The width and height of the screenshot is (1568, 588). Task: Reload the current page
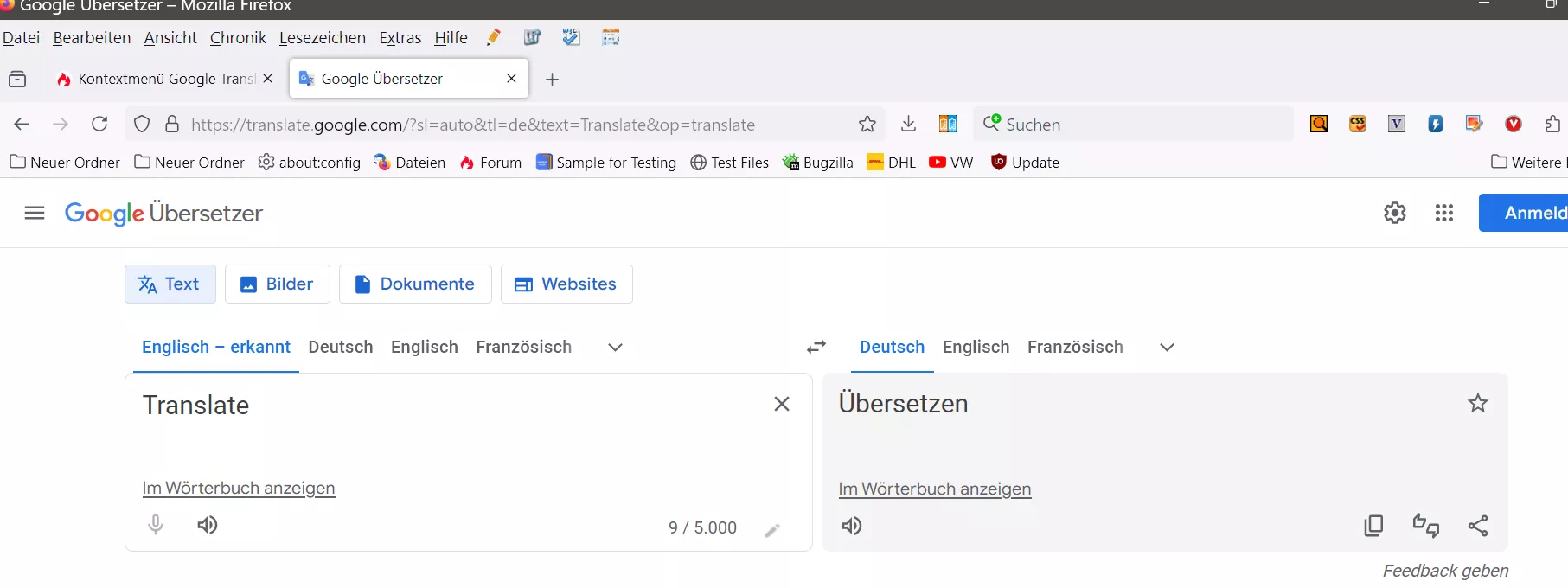(99, 124)
